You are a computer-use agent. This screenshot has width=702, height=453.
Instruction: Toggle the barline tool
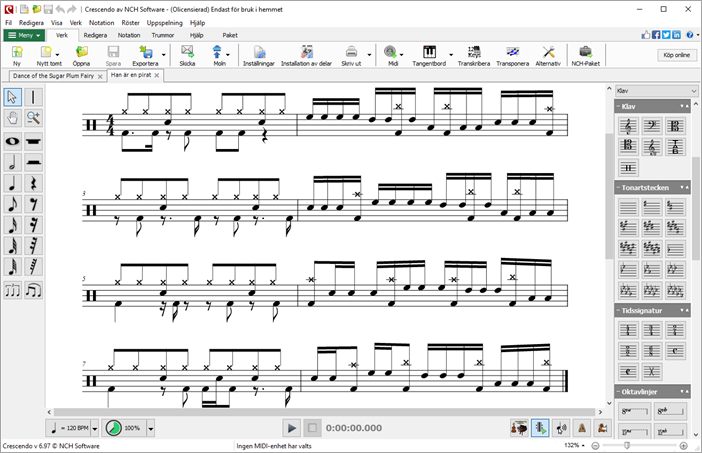tap(34, 97)
